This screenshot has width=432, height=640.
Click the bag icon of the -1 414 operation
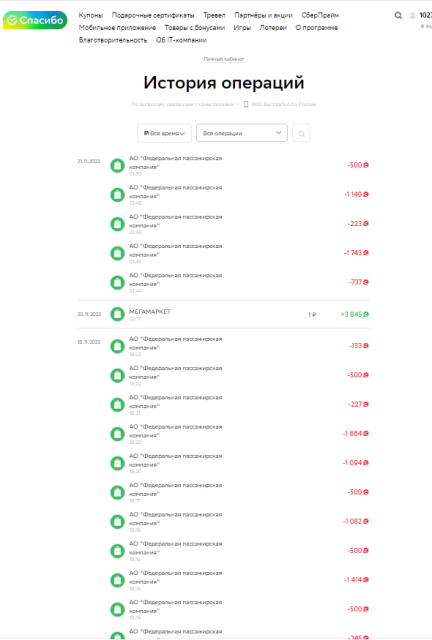click(118, 580)
